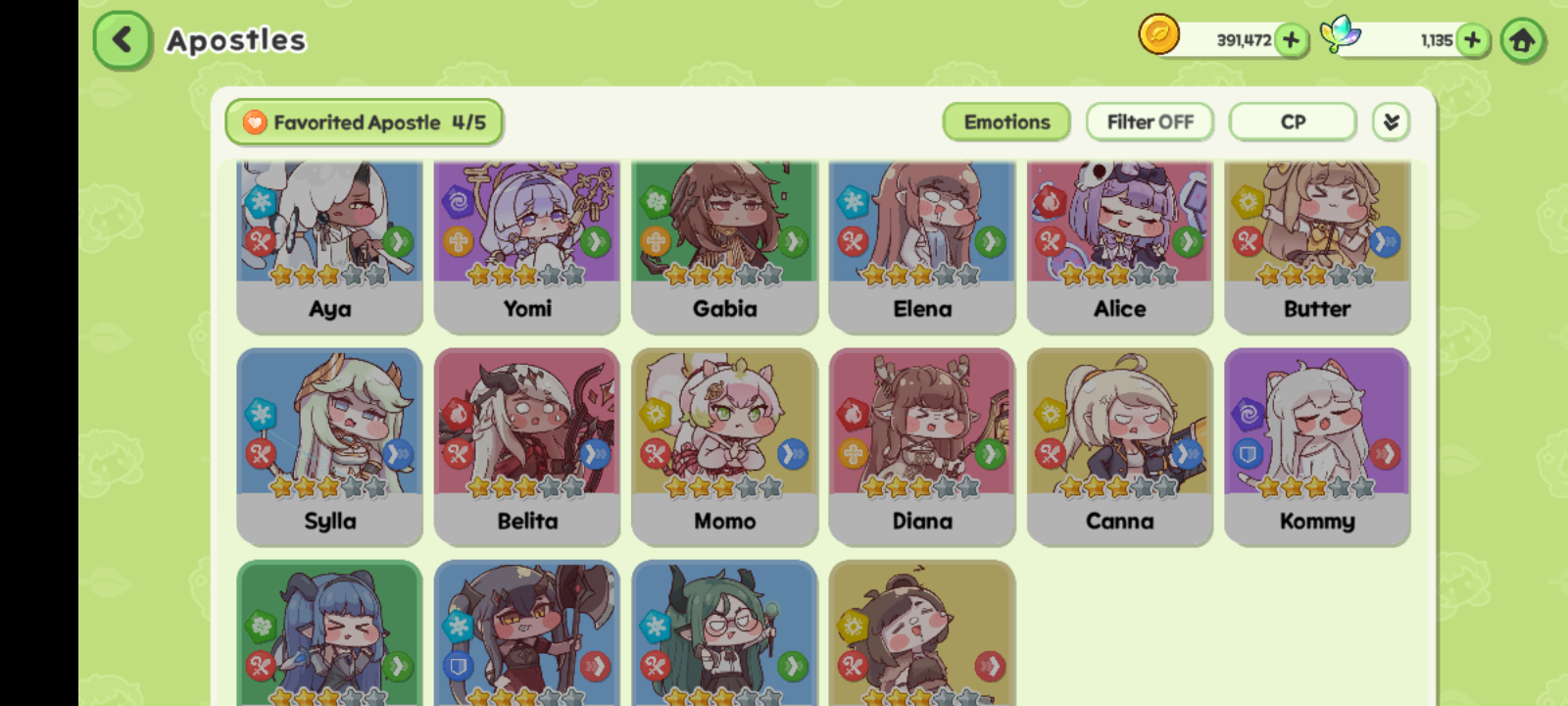Viewport: 1568px width, 706px height.
Task: Select the Momo apostle card
Action: pos(725,447)
